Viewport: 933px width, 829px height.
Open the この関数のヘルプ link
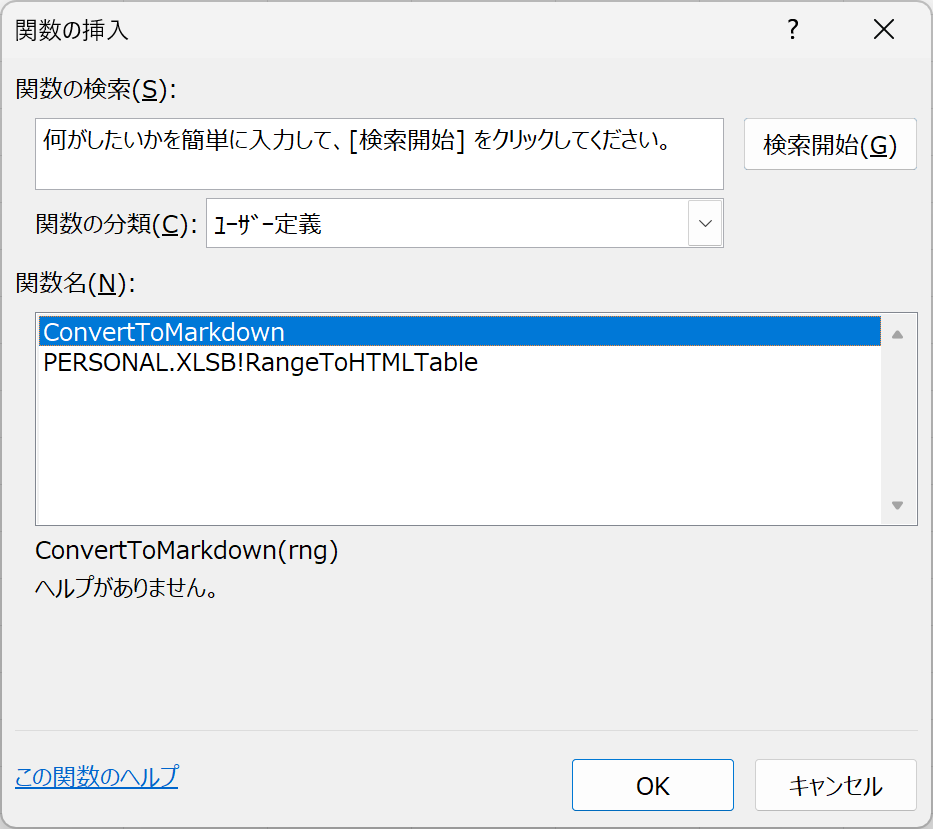96,777
